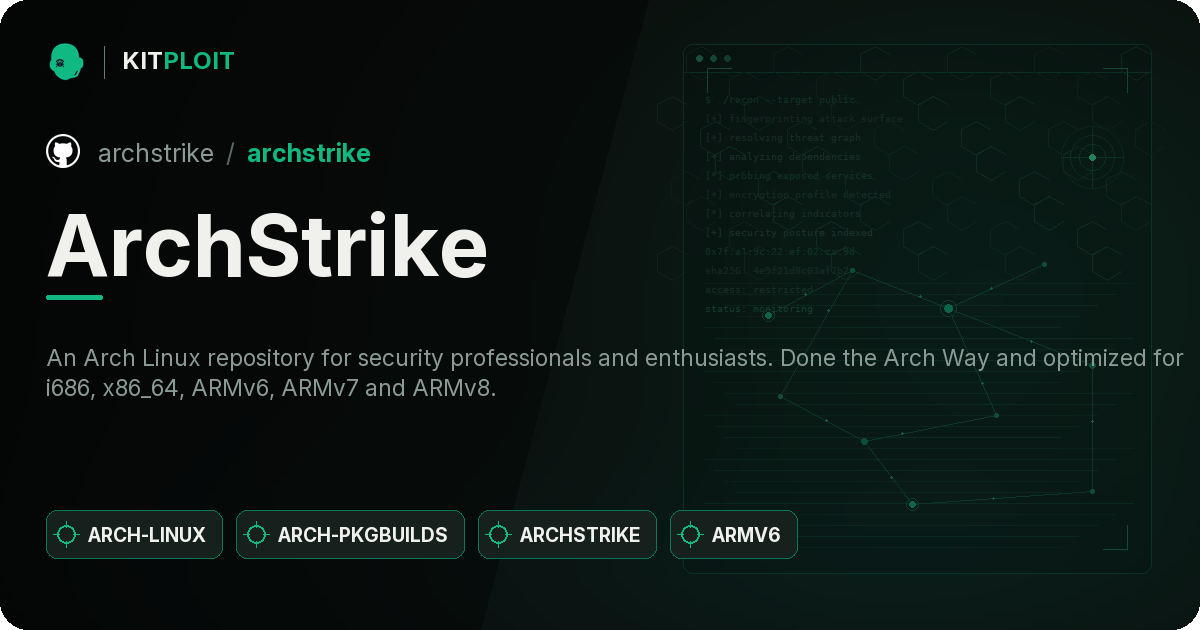Click crosshair icon in ARCHSTRIKE tag
Image resolution: width=1200 pixels, height=630 pixels.
click(x=499, y=535)
